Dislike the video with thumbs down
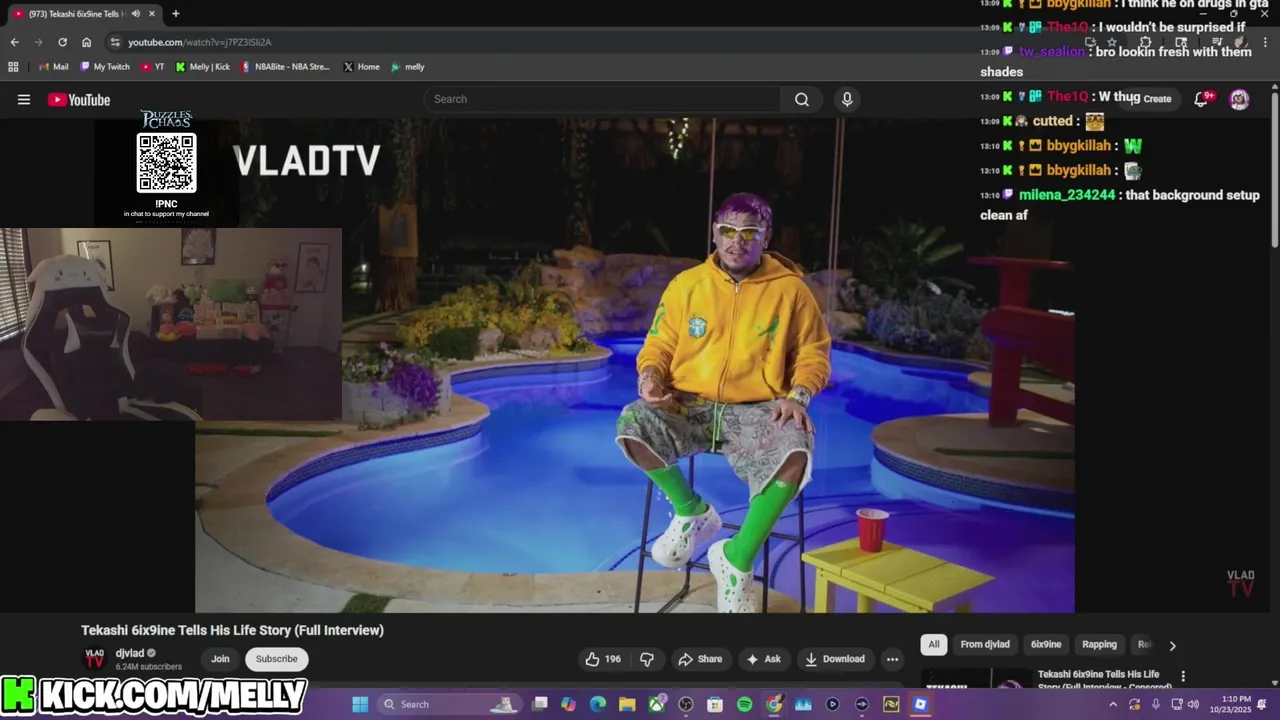 (647, 659)
